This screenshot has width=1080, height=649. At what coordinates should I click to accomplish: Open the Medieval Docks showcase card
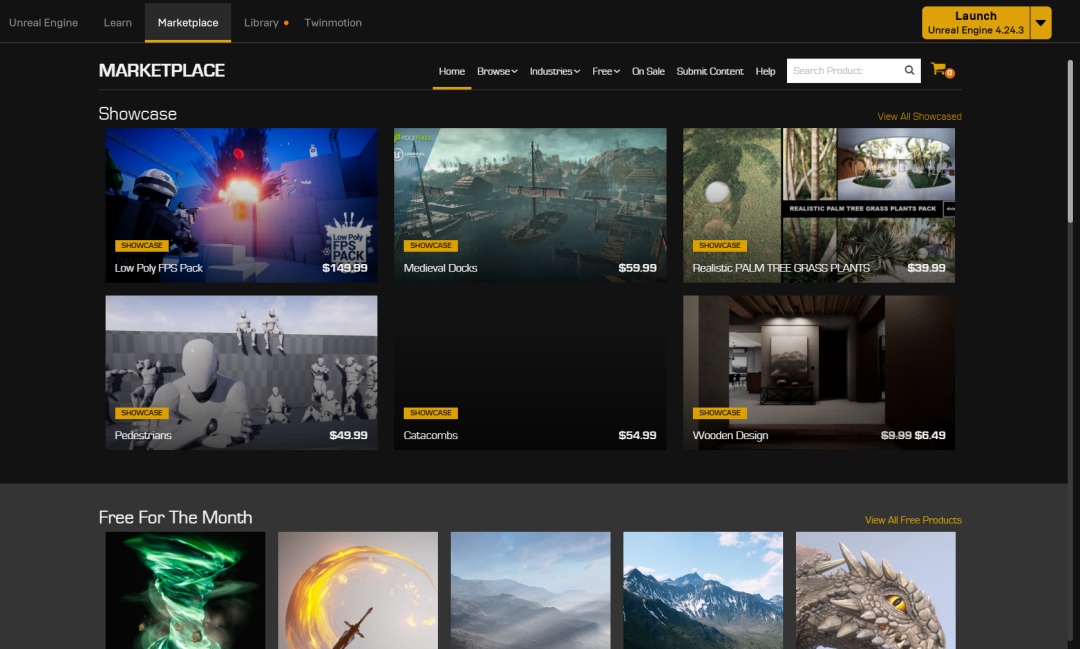[x=530, y=205]
